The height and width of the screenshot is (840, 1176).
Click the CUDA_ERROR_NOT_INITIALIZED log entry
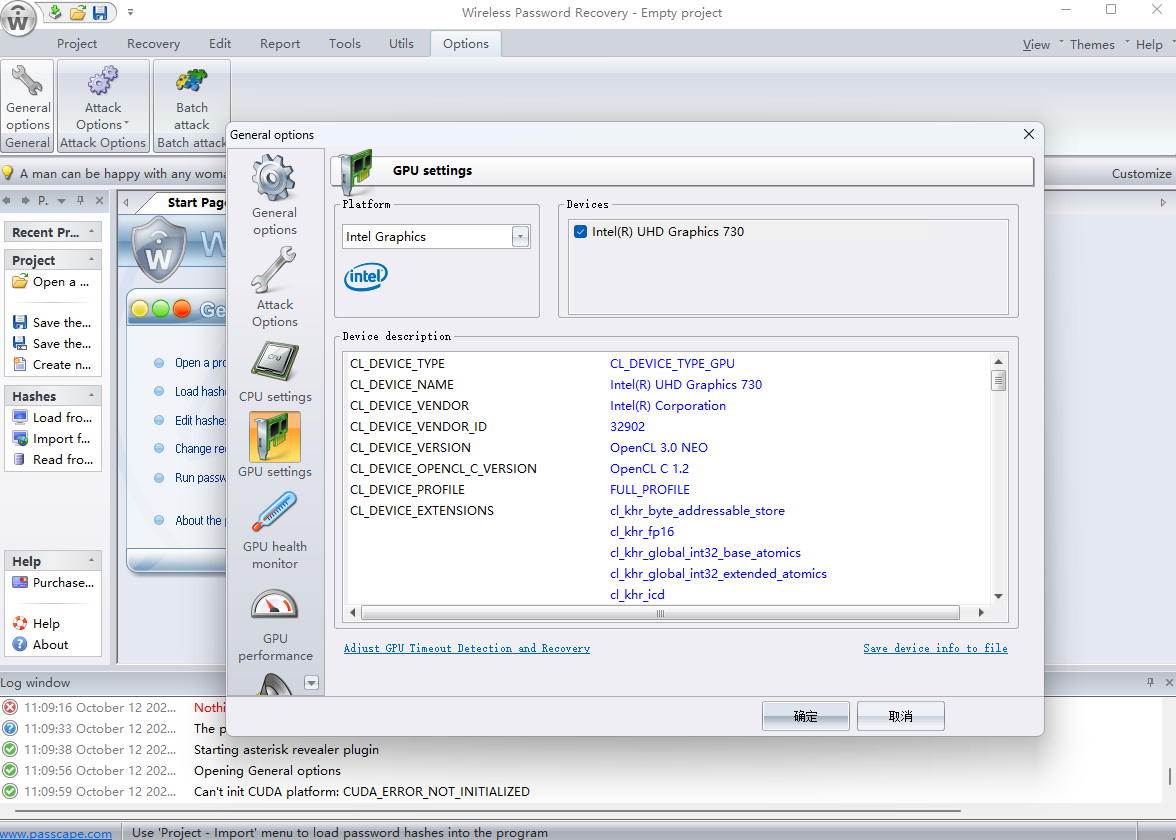362,791
